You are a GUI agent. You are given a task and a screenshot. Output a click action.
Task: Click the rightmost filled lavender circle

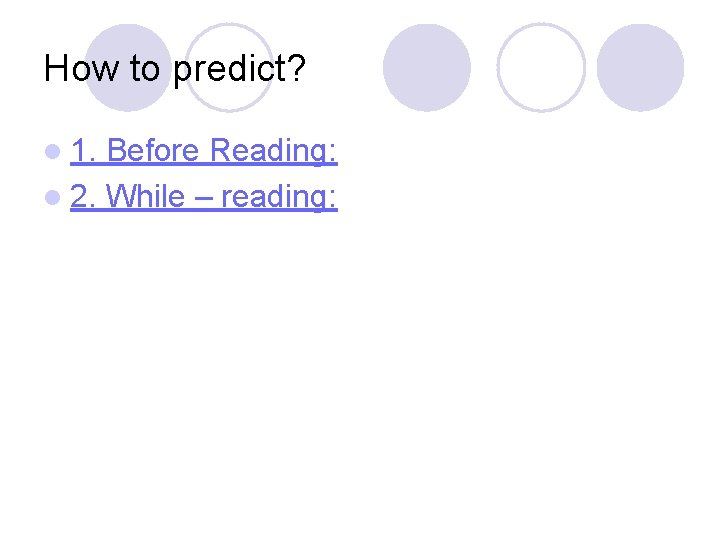(x=640, y=68)
